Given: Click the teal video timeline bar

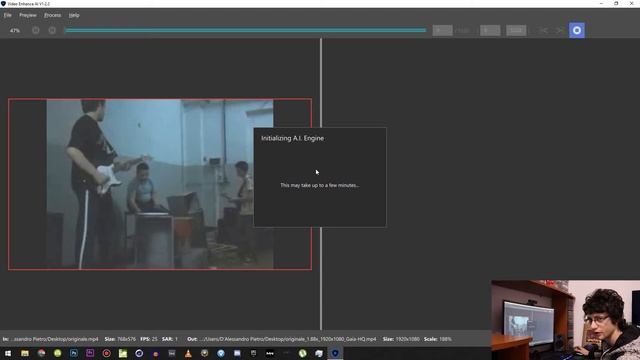Looking at the screenshot, I should (245, 30).
